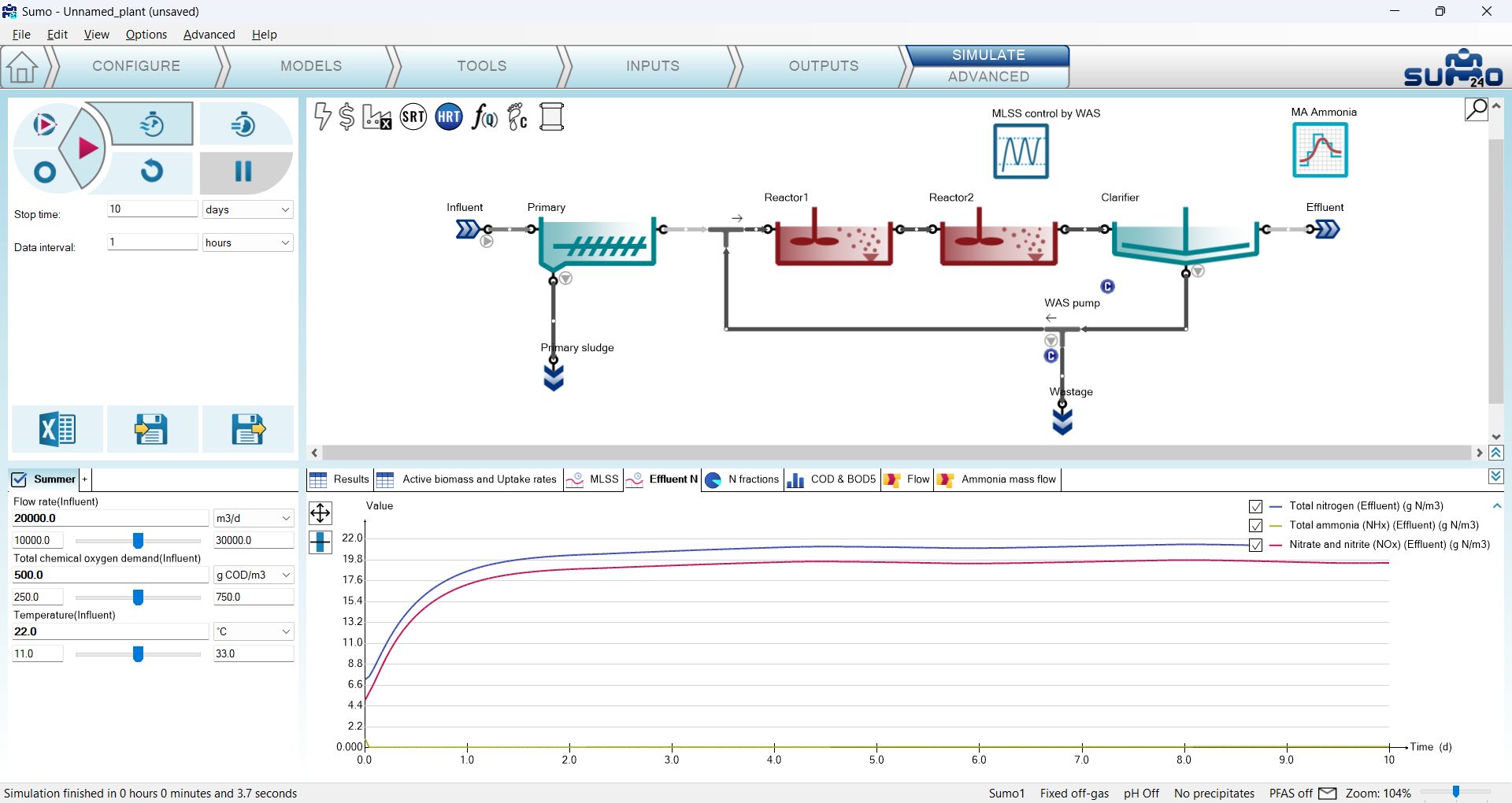The width and height of the screenshot is (1512, 803).
Task: Toggle Nitrate and nitrite (NOx) checkbox
Action: pos(1256,545)
